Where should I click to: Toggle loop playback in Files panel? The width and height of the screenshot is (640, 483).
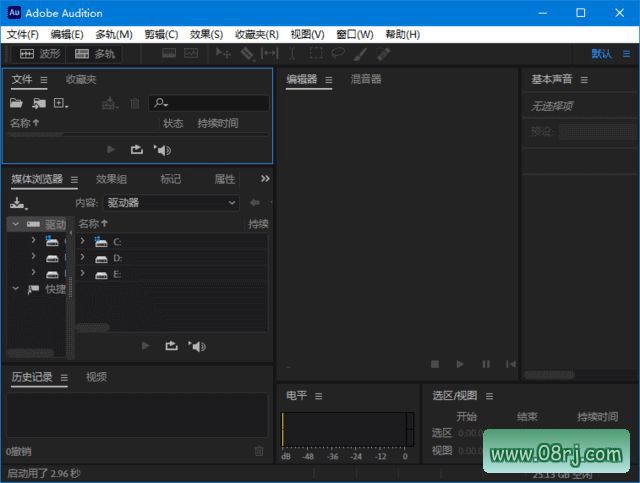click(x=137, y=150)
